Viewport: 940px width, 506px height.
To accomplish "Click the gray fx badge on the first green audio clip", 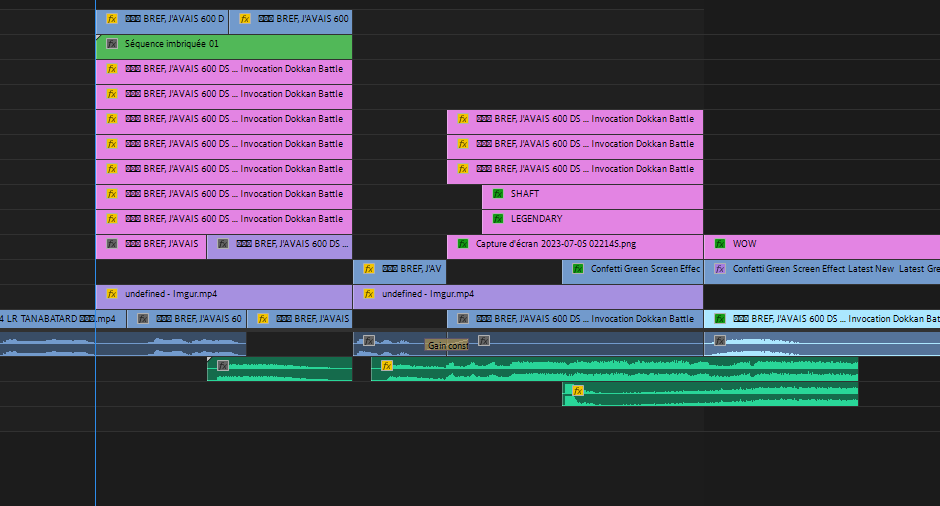I will click(223, 366).
